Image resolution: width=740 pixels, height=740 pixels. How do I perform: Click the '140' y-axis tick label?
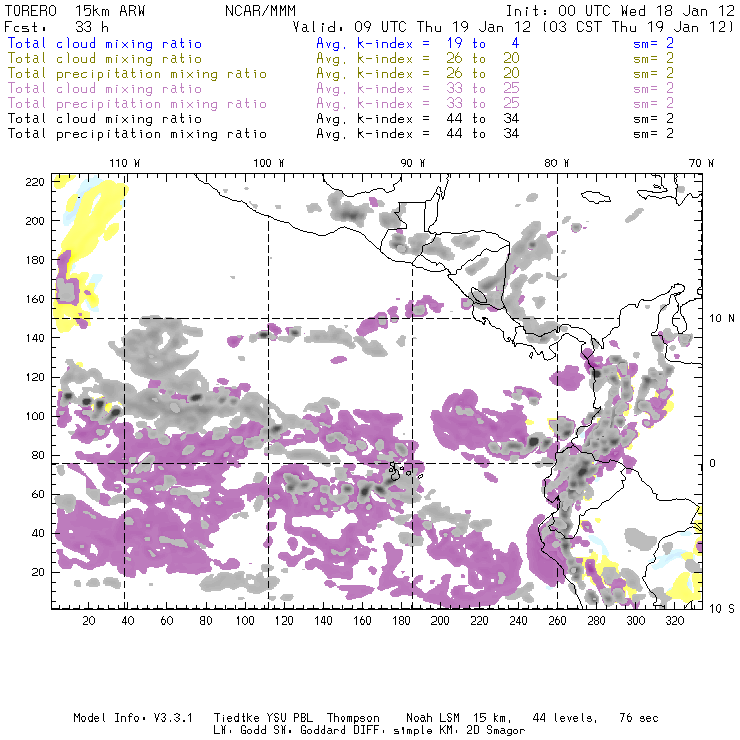[35, 338]
